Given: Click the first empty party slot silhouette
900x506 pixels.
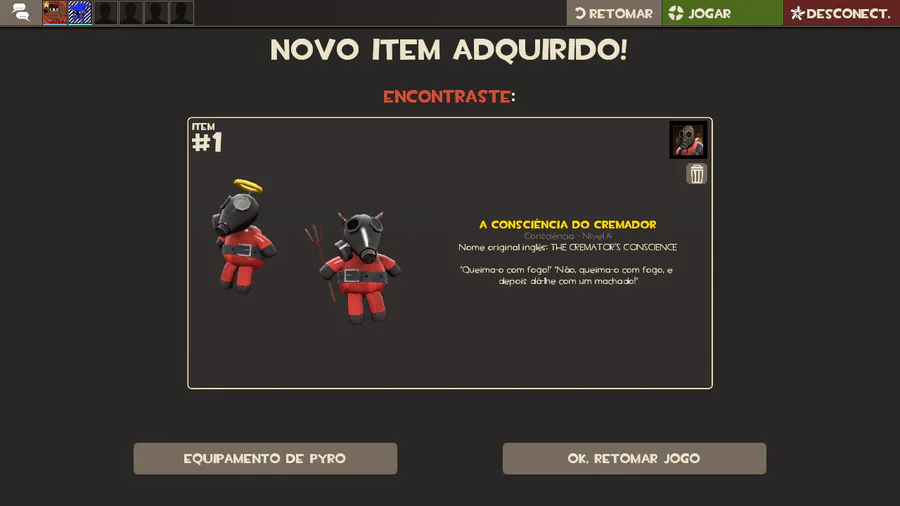Looking at the screenshot, I should (106, 13).
